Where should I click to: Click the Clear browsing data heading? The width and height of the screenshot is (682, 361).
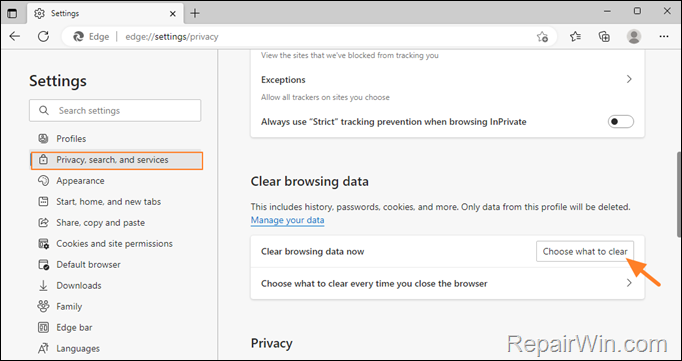310,181
